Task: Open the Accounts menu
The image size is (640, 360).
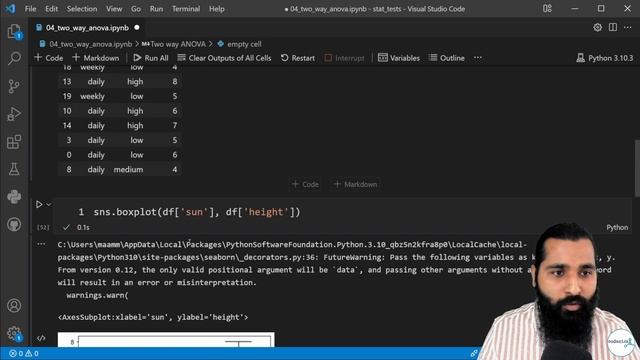Action: pyautogui.click(x=14, y=306)
